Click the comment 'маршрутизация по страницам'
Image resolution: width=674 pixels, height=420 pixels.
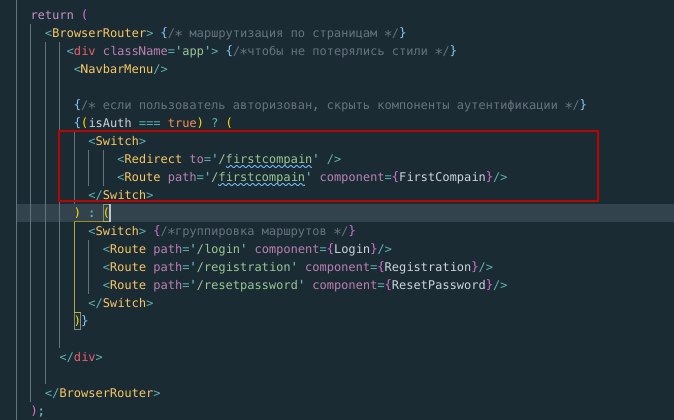283,33
